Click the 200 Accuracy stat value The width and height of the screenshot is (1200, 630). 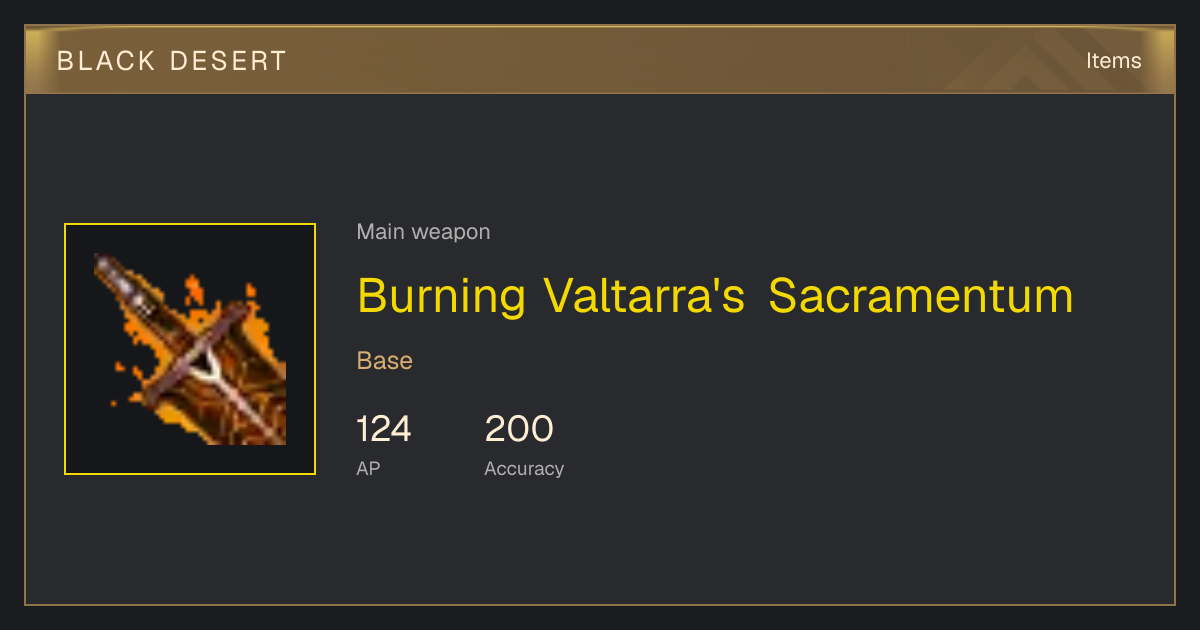[x=519, y=429]
